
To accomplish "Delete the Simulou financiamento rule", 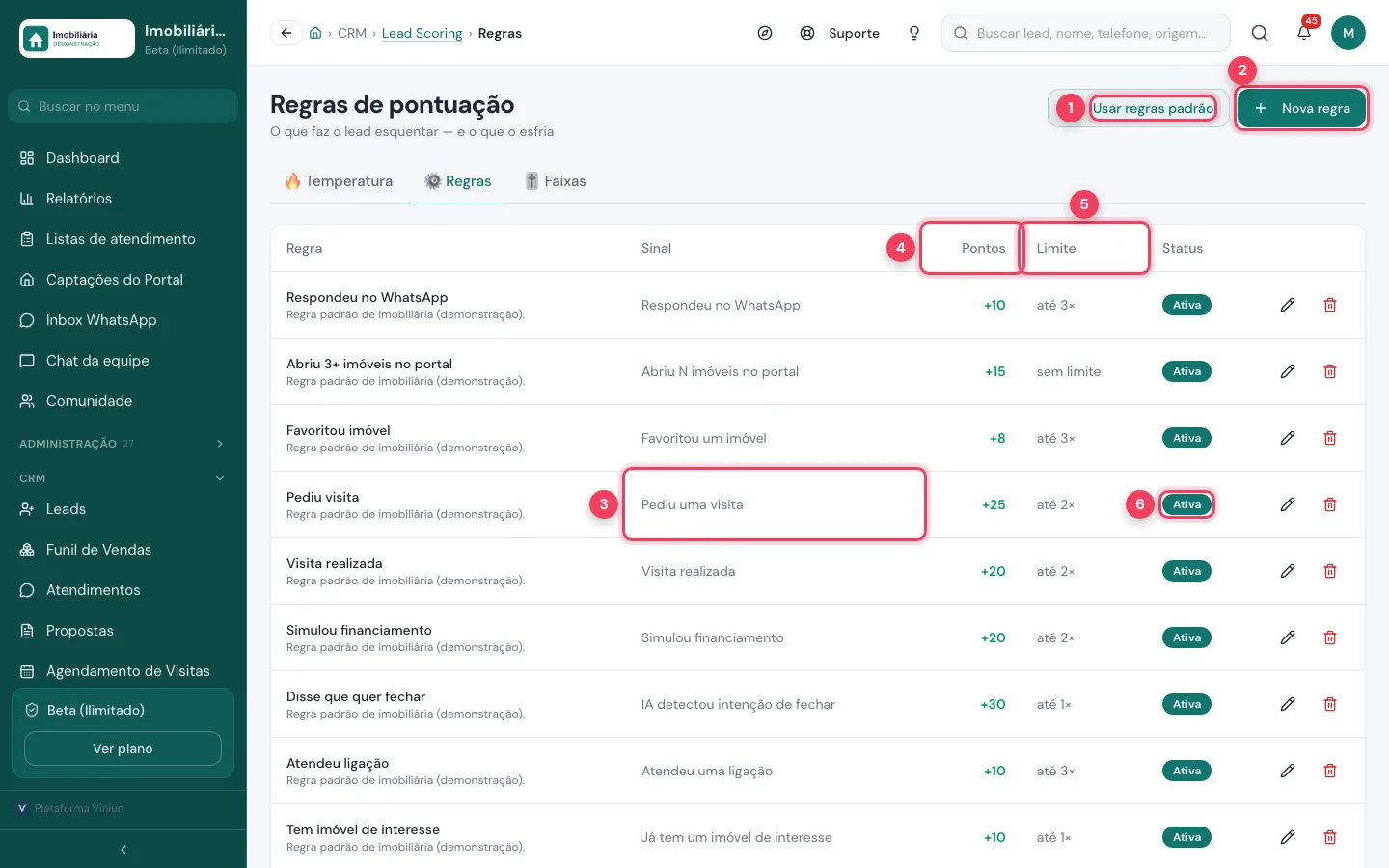I will click(1330, 637).
